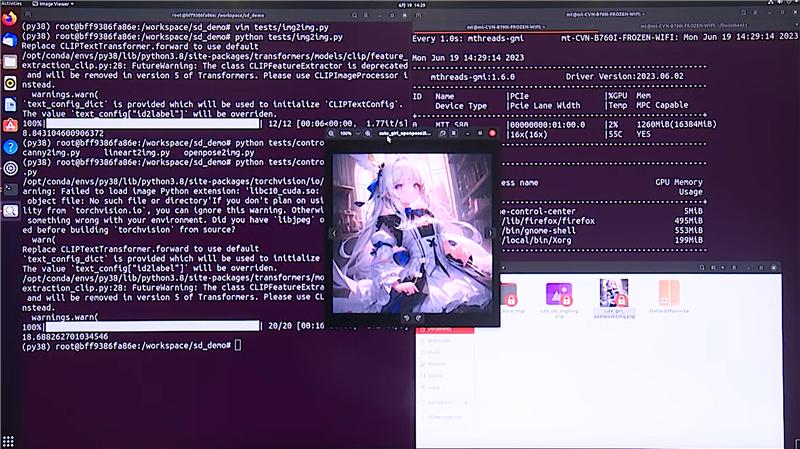Click the '/local/bin/Xorg' process row
This screenshot has width=800, height=449.
coord(536,240)
